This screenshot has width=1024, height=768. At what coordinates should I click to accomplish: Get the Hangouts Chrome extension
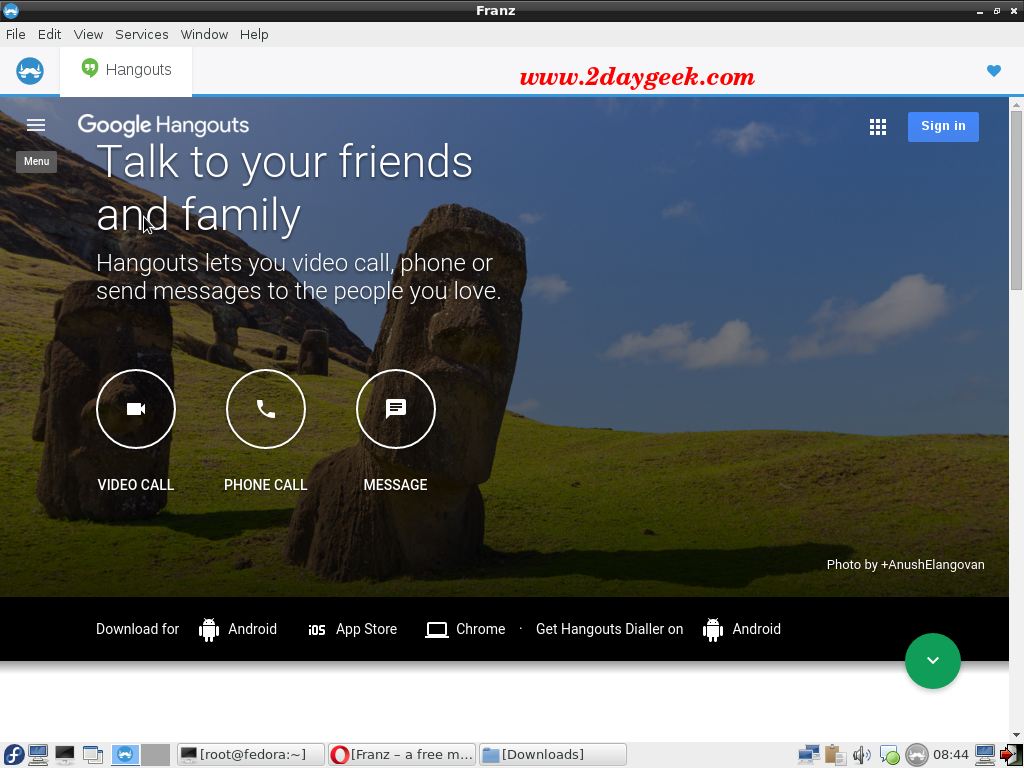(x=465, y=630)
